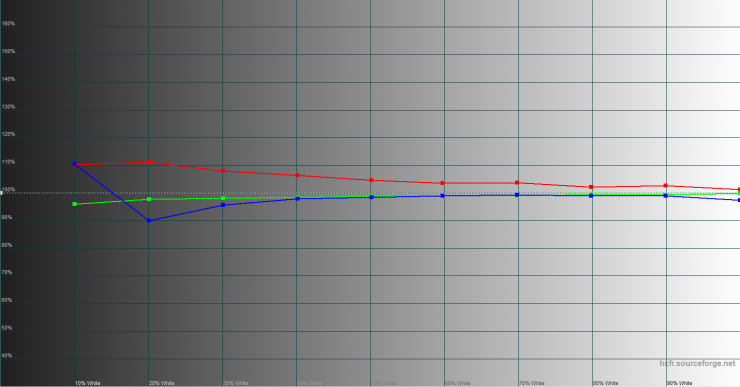The width and height of the screenshot is (740, 387).
Task: Click the 10% White axis label
Action: pos(87,383)
